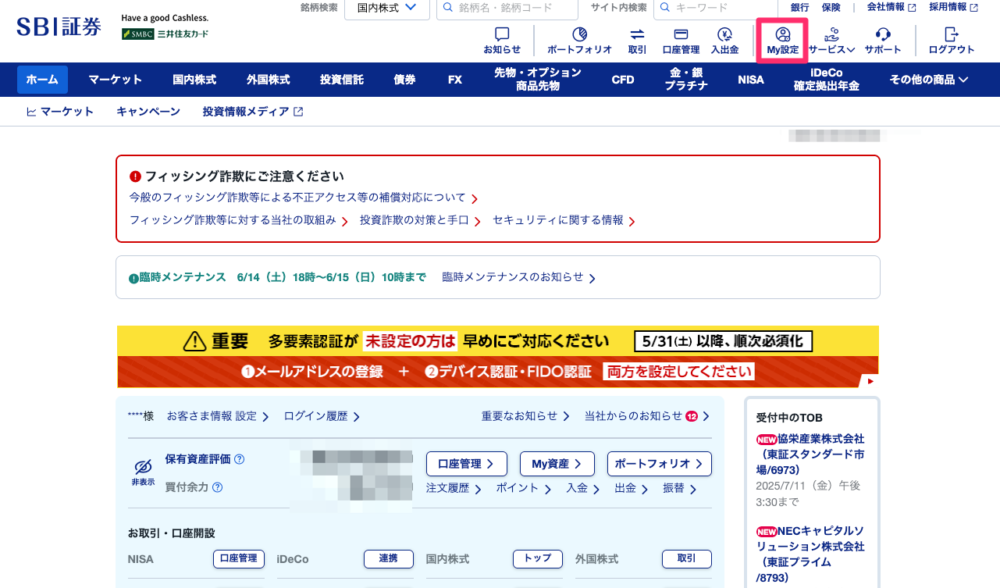Open the NISA navigation menu item

point(750,80)
